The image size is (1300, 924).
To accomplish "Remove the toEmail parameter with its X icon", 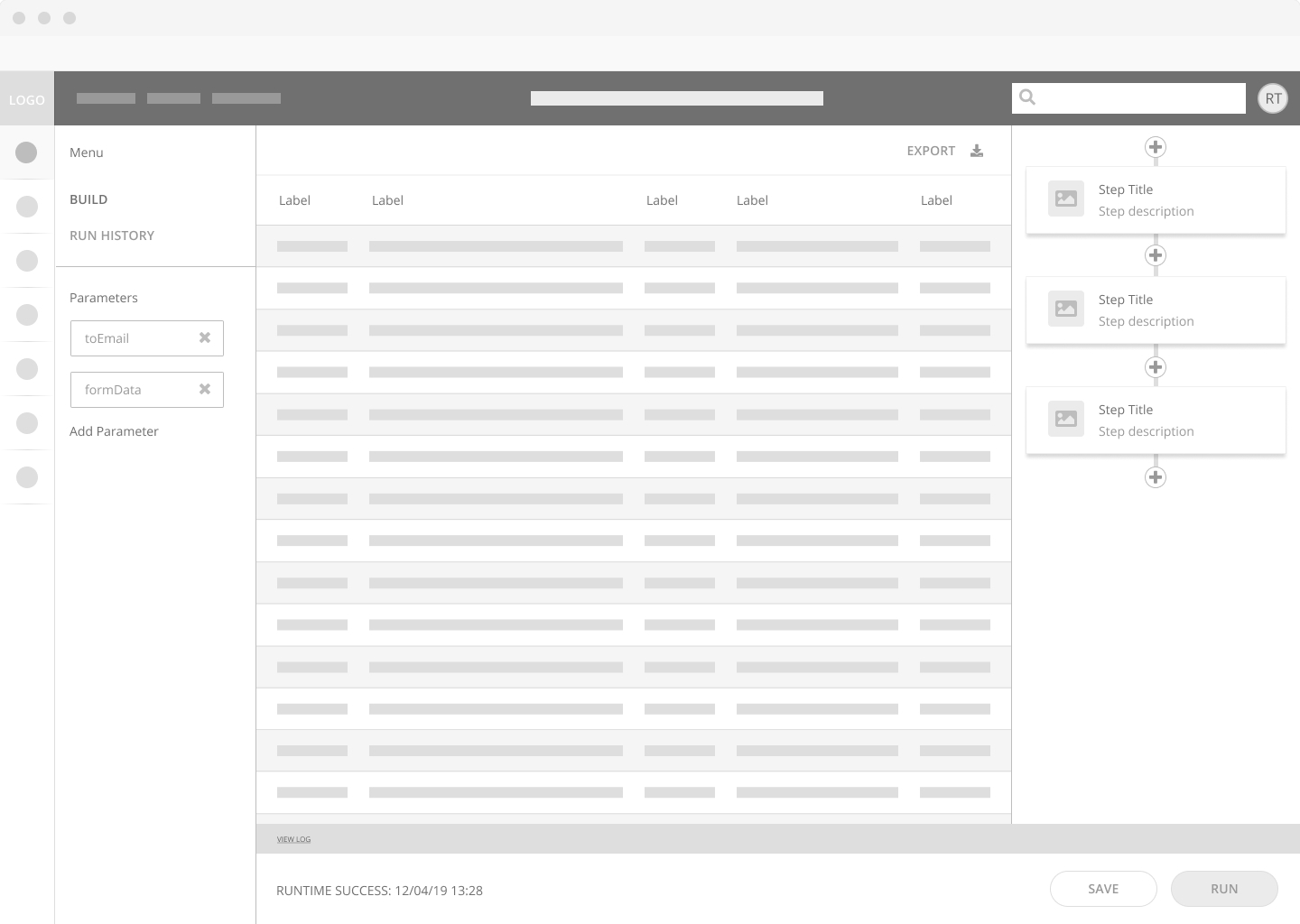I will pos(204,337).
